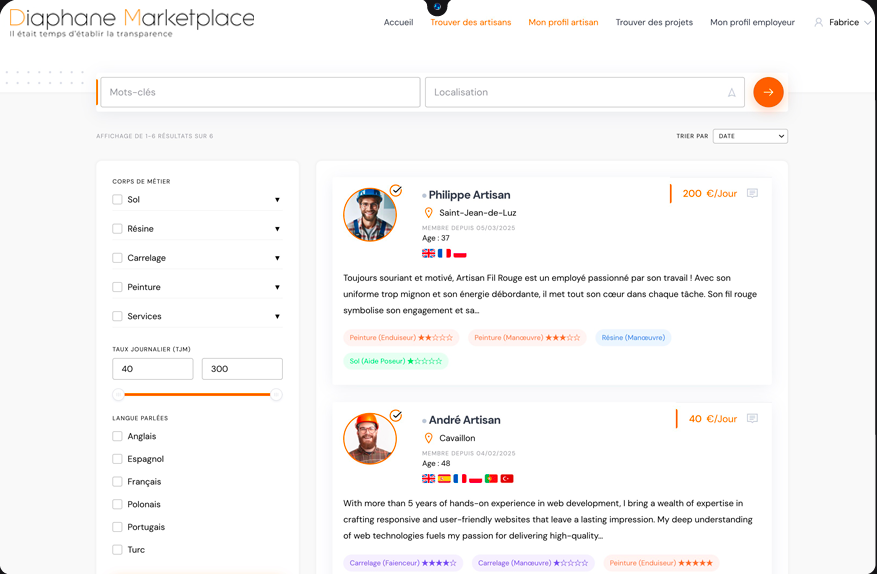The image size is (877, 574).
Task: Click the Polish flag on André's card
Action: point(475,479)
